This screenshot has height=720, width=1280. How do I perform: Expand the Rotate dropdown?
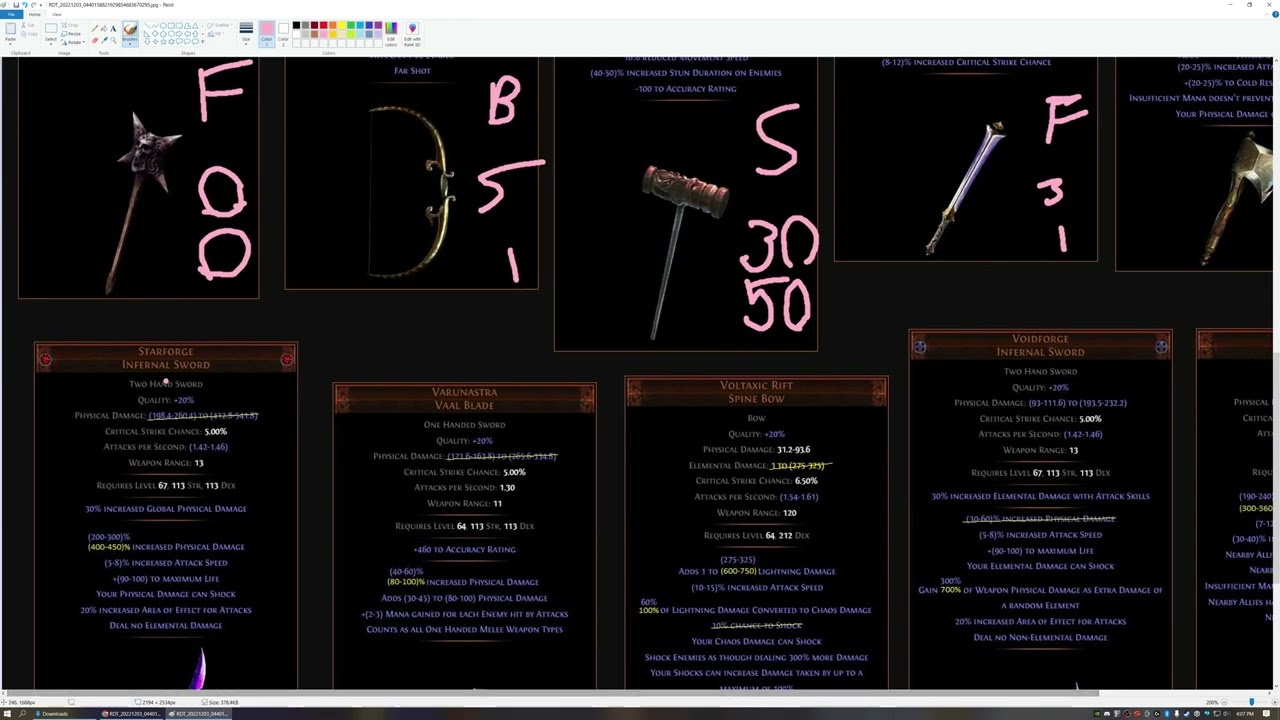(83, 42)
